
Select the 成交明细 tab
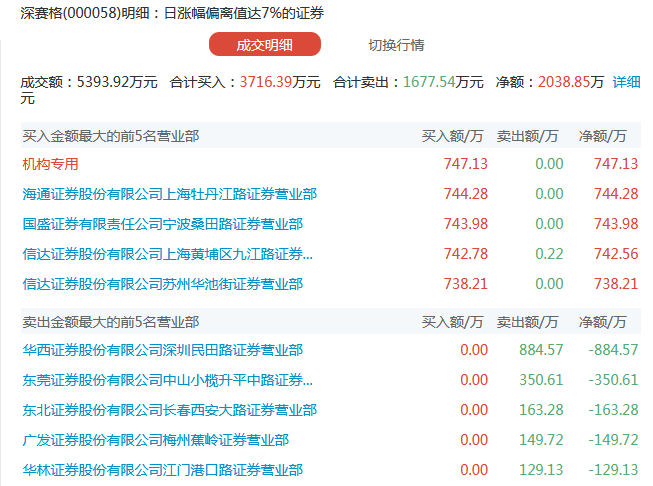(x=265, y=45)
